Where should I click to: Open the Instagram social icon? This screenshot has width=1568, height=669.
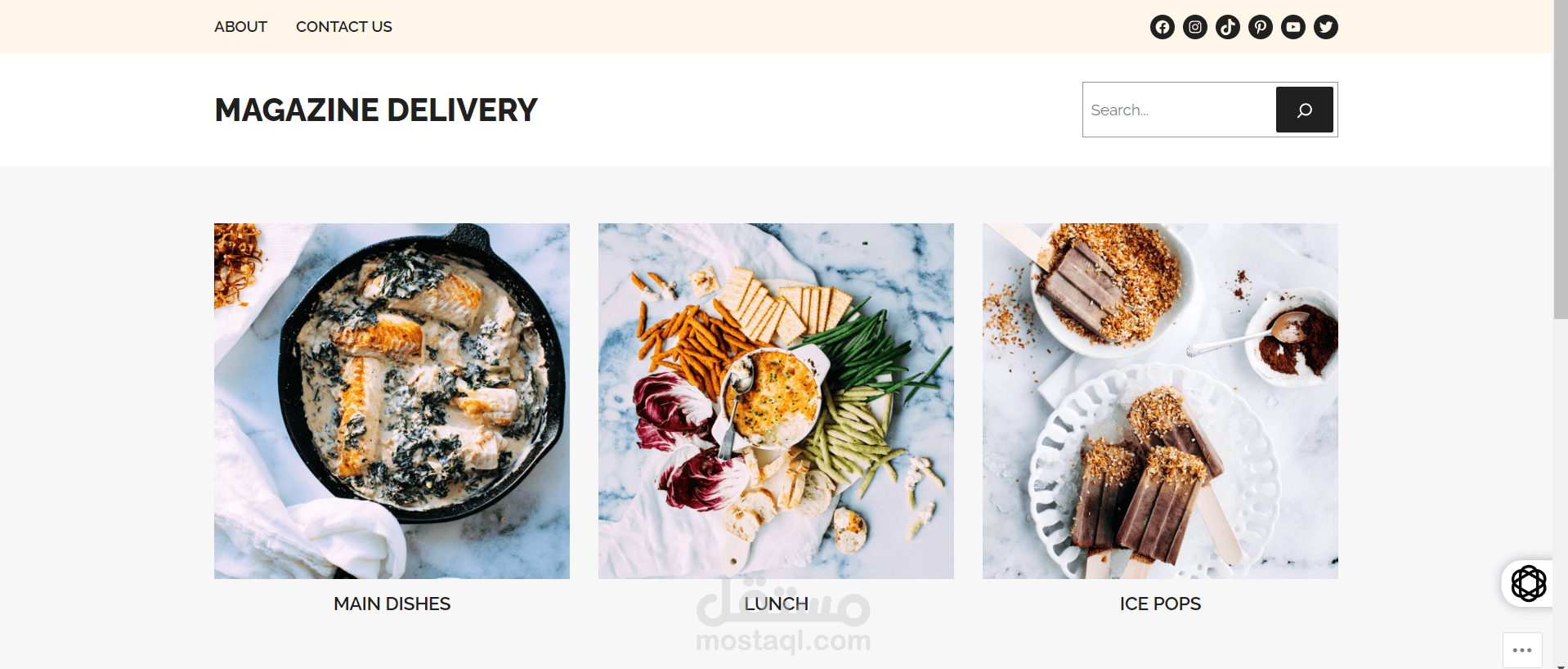1194,27
